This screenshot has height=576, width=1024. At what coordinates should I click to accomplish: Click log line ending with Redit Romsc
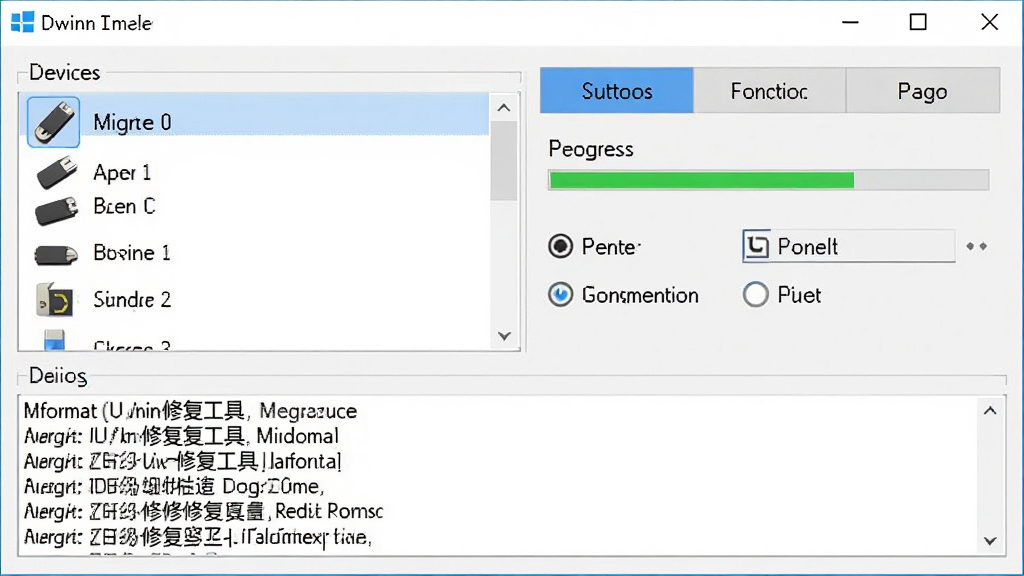point(203,511)
